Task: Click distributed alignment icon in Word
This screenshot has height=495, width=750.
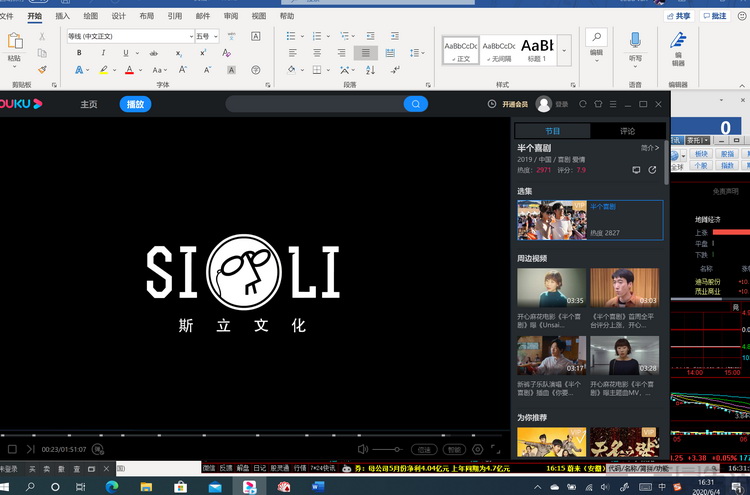Action: pyautogui.click(x=390, y=53)
